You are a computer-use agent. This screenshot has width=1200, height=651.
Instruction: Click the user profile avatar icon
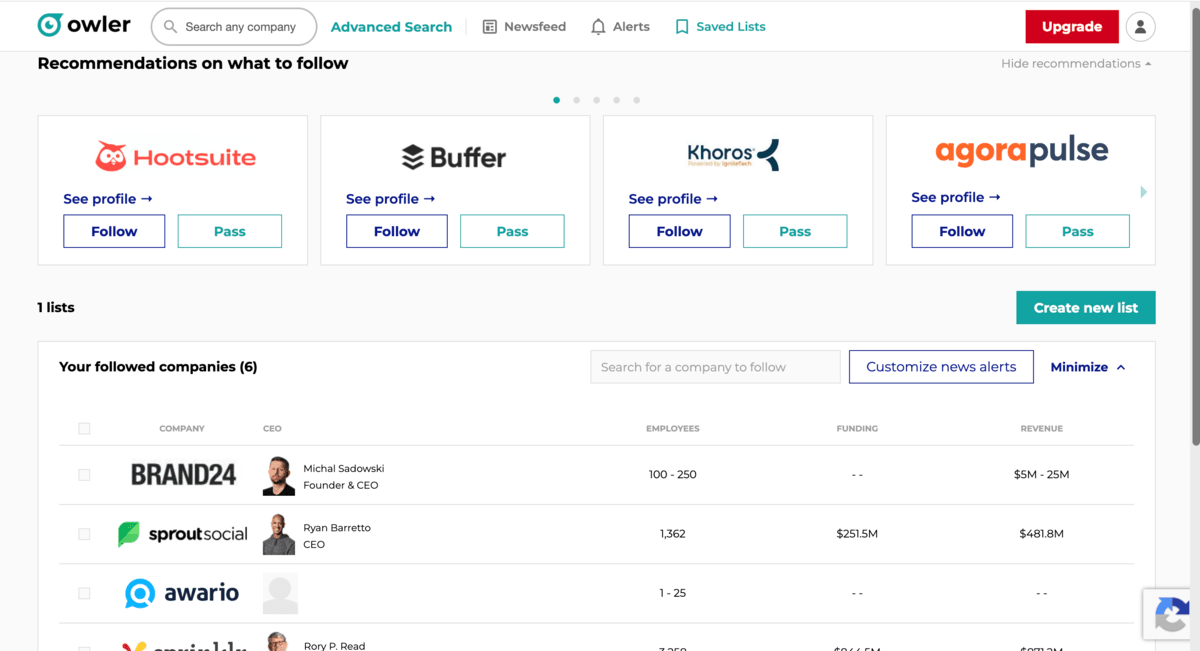coord(1140,27)
